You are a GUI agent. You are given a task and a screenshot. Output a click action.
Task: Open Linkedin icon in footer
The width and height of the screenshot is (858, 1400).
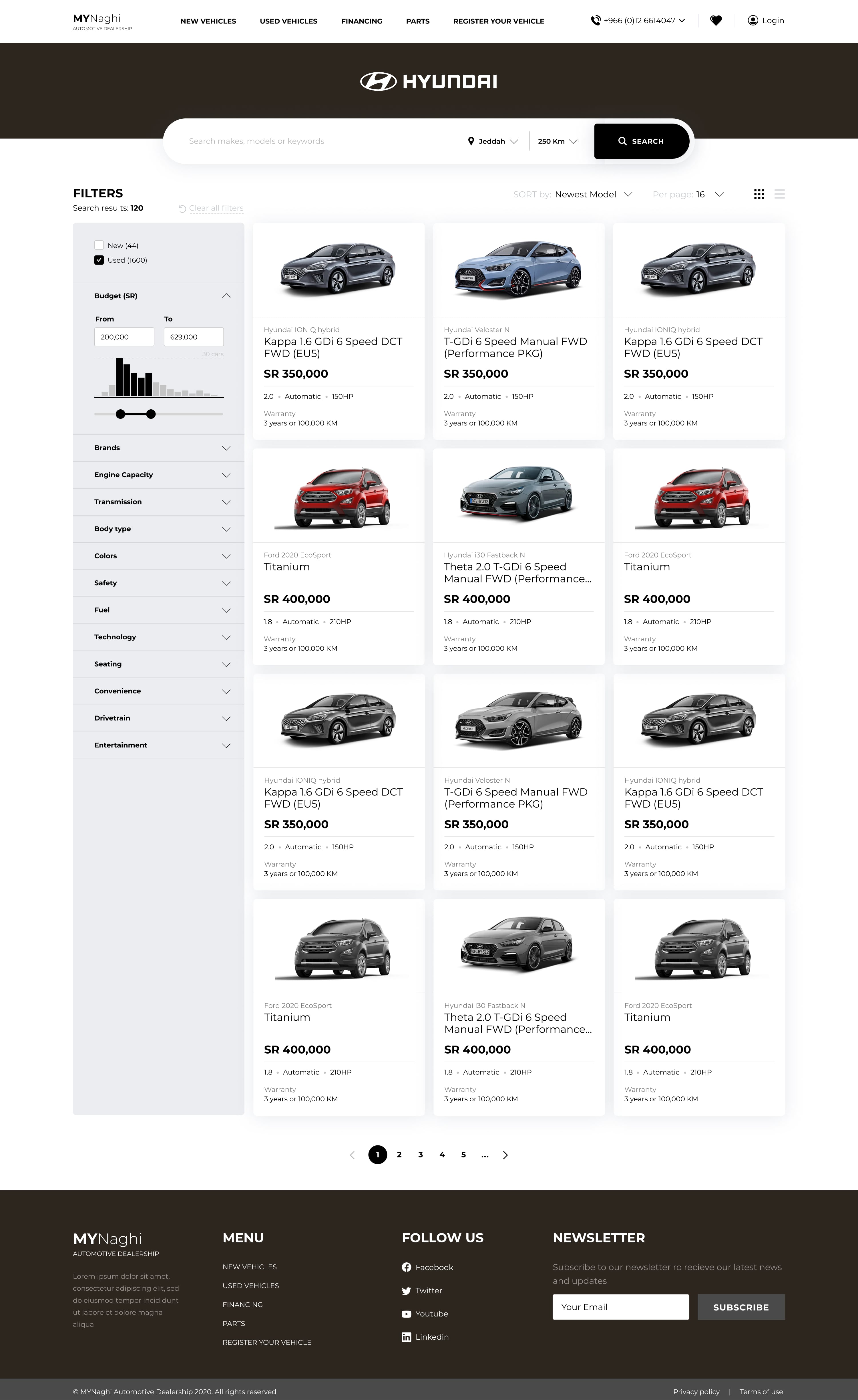coord(407,1337)
